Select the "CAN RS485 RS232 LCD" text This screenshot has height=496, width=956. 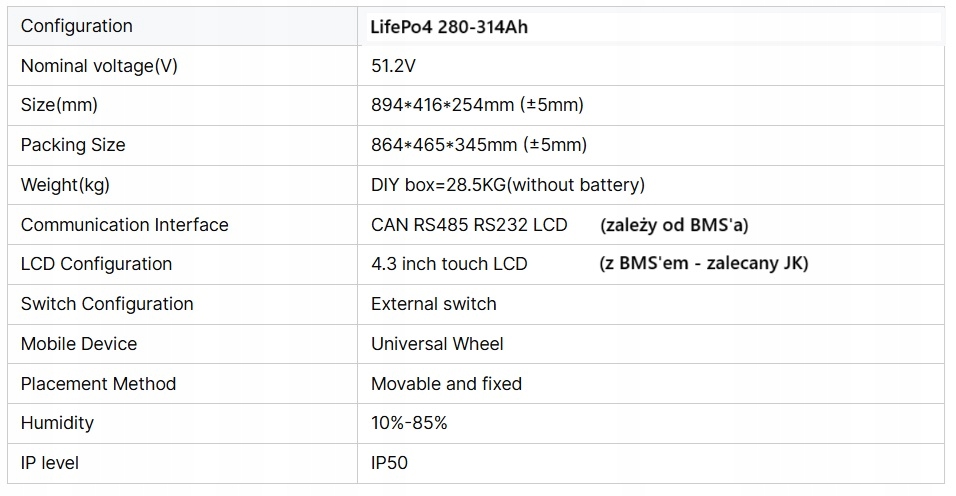pyautogui.click(x=469, y=225)
